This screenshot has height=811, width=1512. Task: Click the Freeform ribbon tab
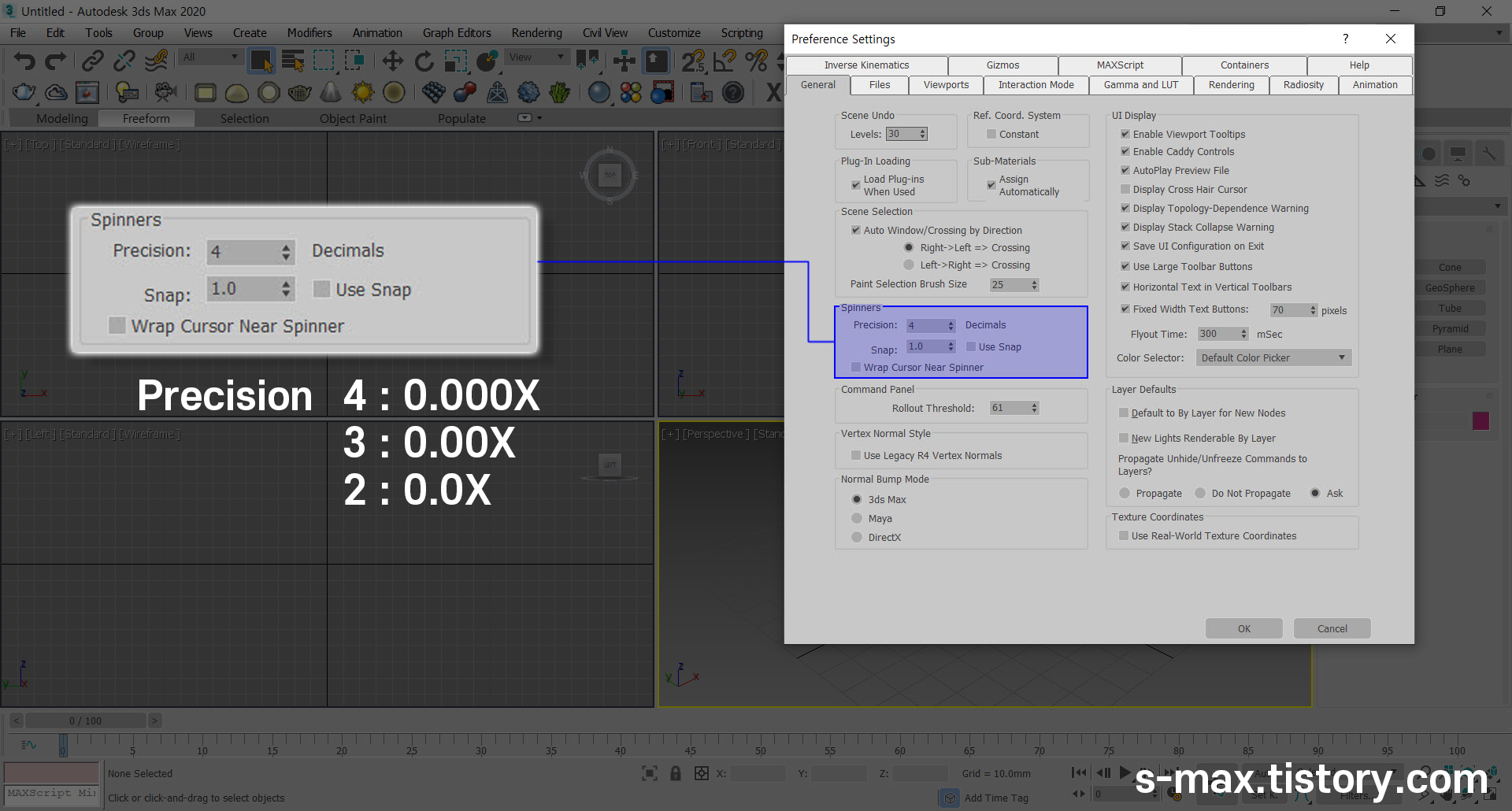(x=146, y=118)
